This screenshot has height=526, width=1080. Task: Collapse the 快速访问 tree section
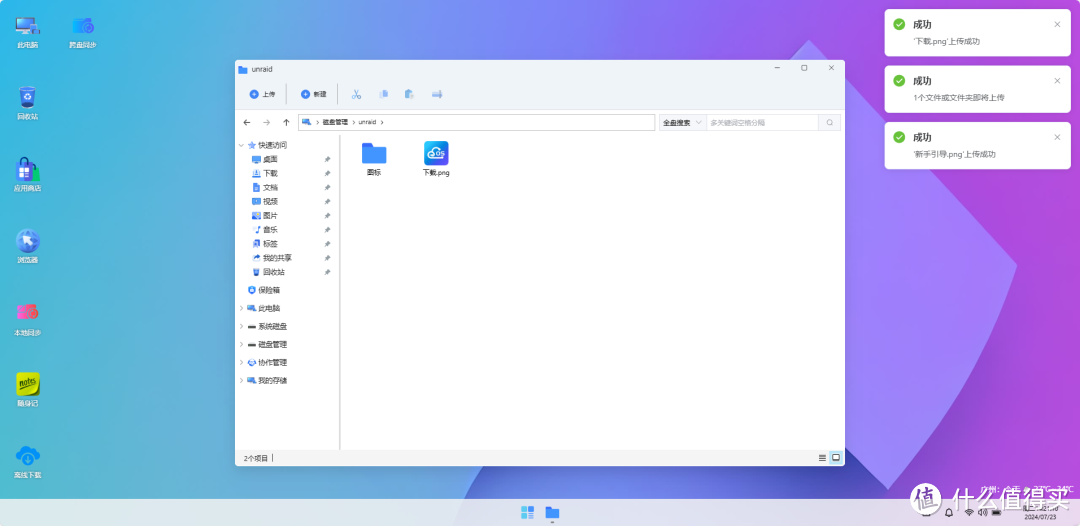pos(241,145)
